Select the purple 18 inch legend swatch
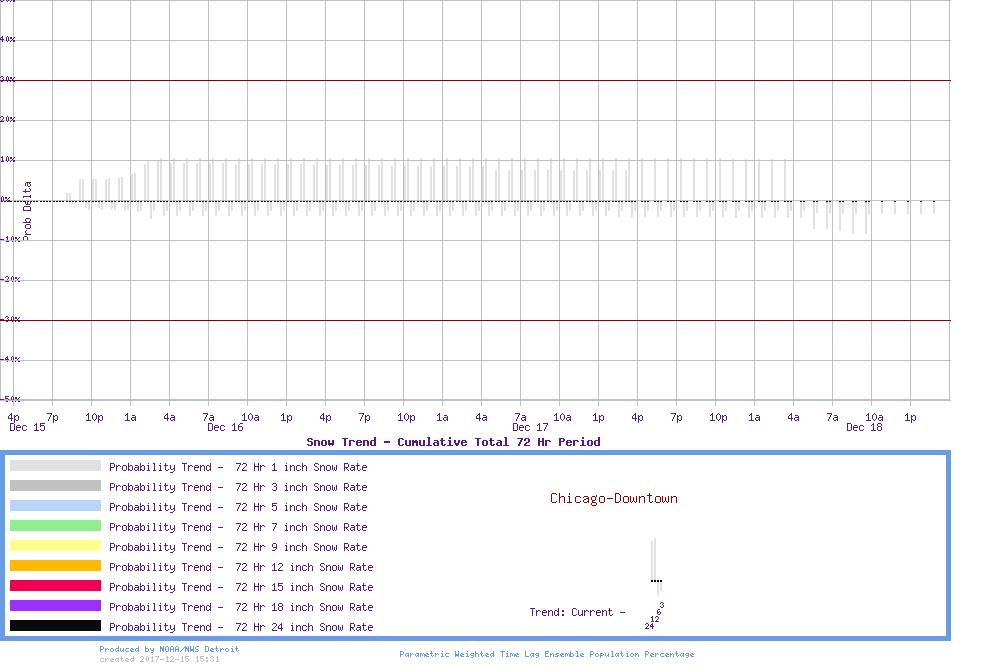The height and width of the screenshot is (670, 1000). 55,606
